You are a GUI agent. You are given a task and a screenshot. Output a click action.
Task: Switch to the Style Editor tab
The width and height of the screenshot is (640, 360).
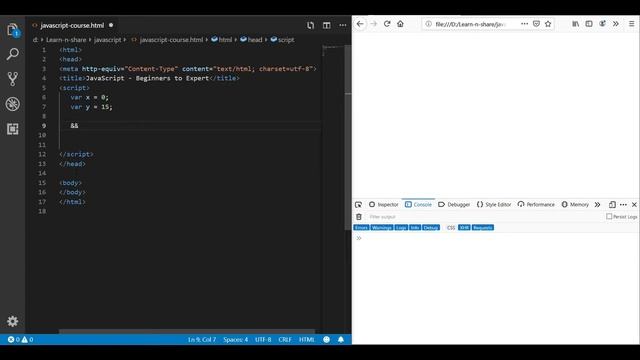click(x=494, y=204)
